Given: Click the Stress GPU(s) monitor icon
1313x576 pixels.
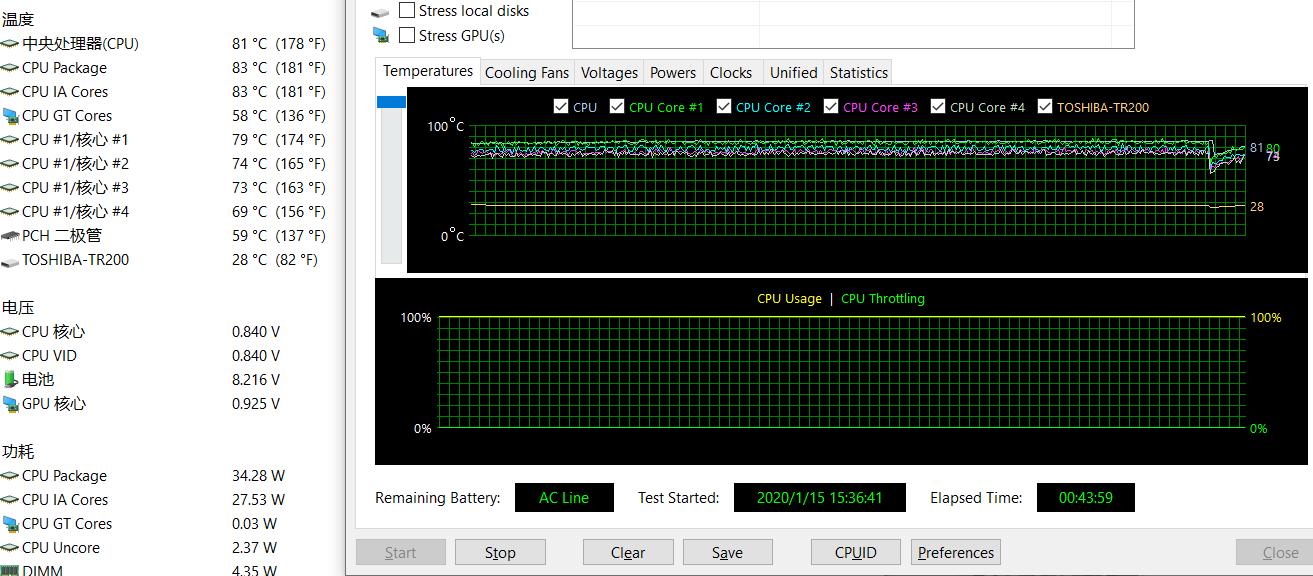Looking at the screenshot, I should [381, 36].
